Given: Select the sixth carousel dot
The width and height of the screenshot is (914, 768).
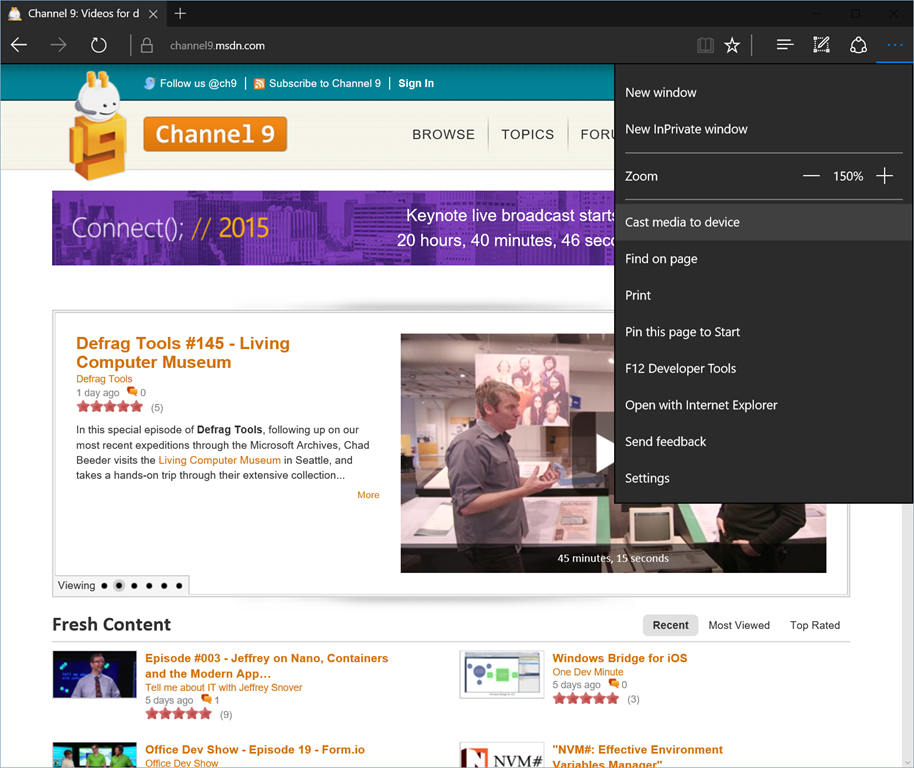Looking at the screenshot, I should coord(179,586).
